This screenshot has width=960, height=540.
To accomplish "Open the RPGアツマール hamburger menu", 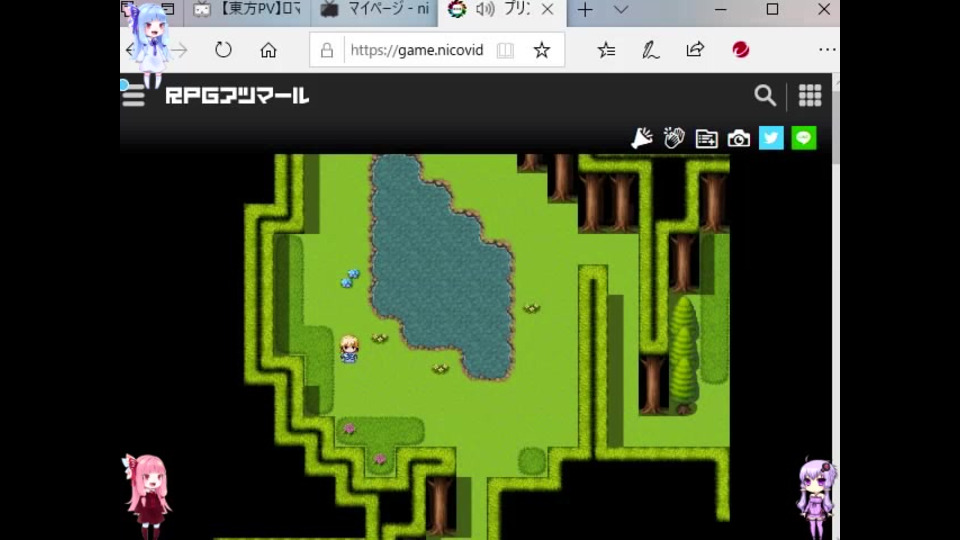I will coord(133,96).
